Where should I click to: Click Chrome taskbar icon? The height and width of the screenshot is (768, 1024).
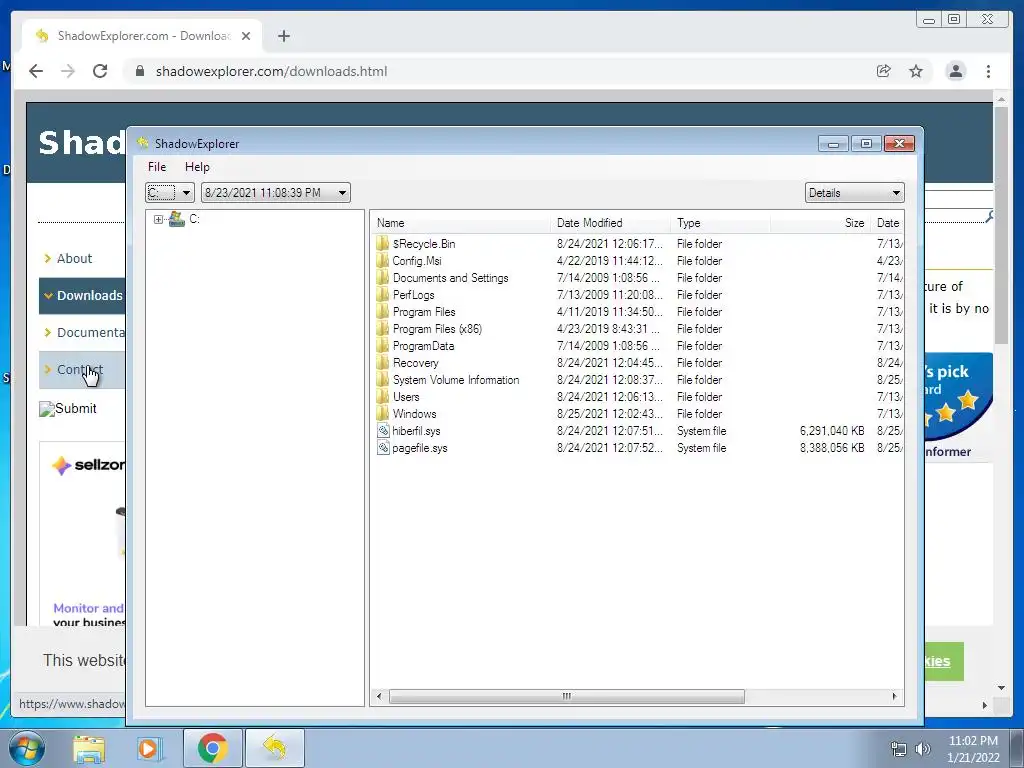pyautogui.click(x=212, y=748)
